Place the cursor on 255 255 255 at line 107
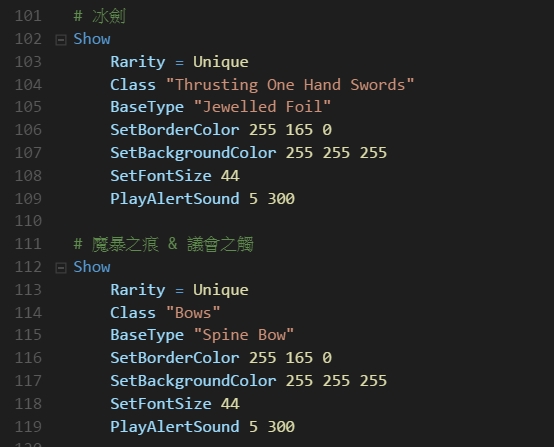554x447 pixels. click(x=336, y=153)
